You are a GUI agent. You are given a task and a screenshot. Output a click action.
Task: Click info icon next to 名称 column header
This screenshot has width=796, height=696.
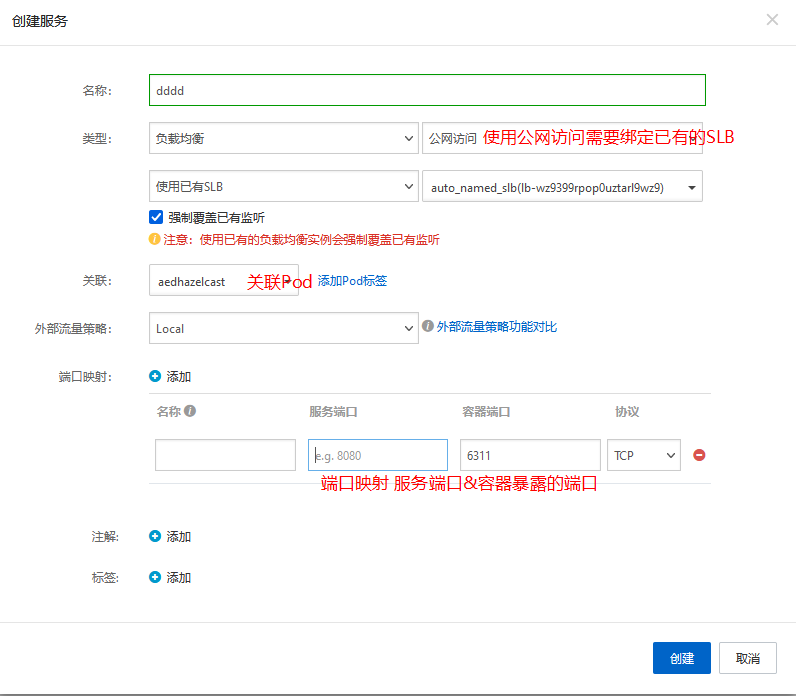pyautogui.click(x=190, y=411)
